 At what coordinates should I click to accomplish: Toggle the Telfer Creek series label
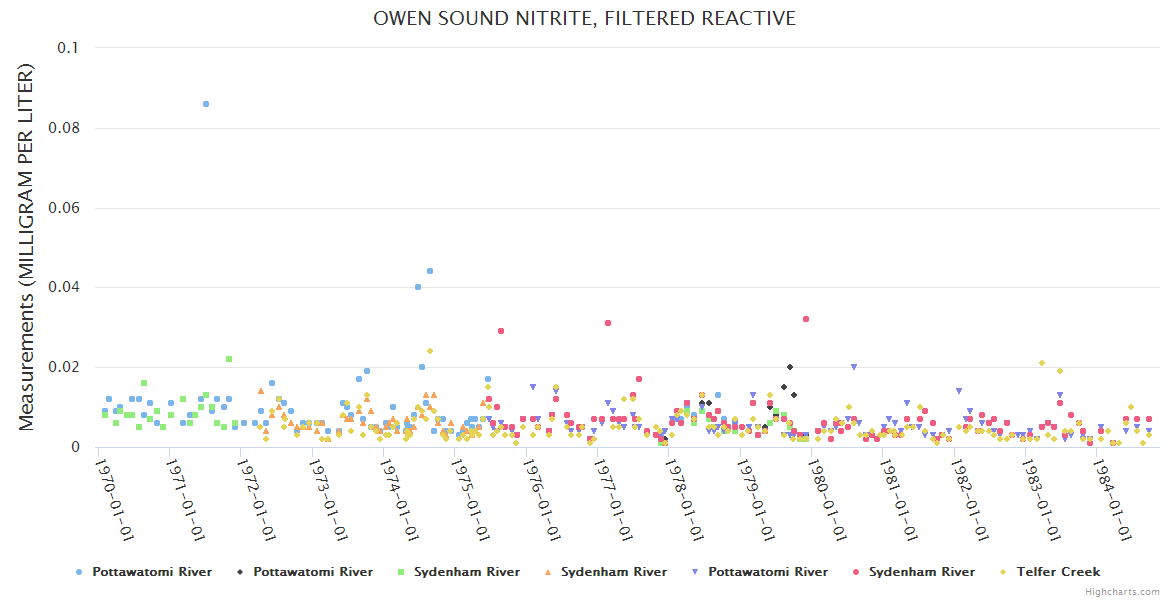click(1058, 572)
